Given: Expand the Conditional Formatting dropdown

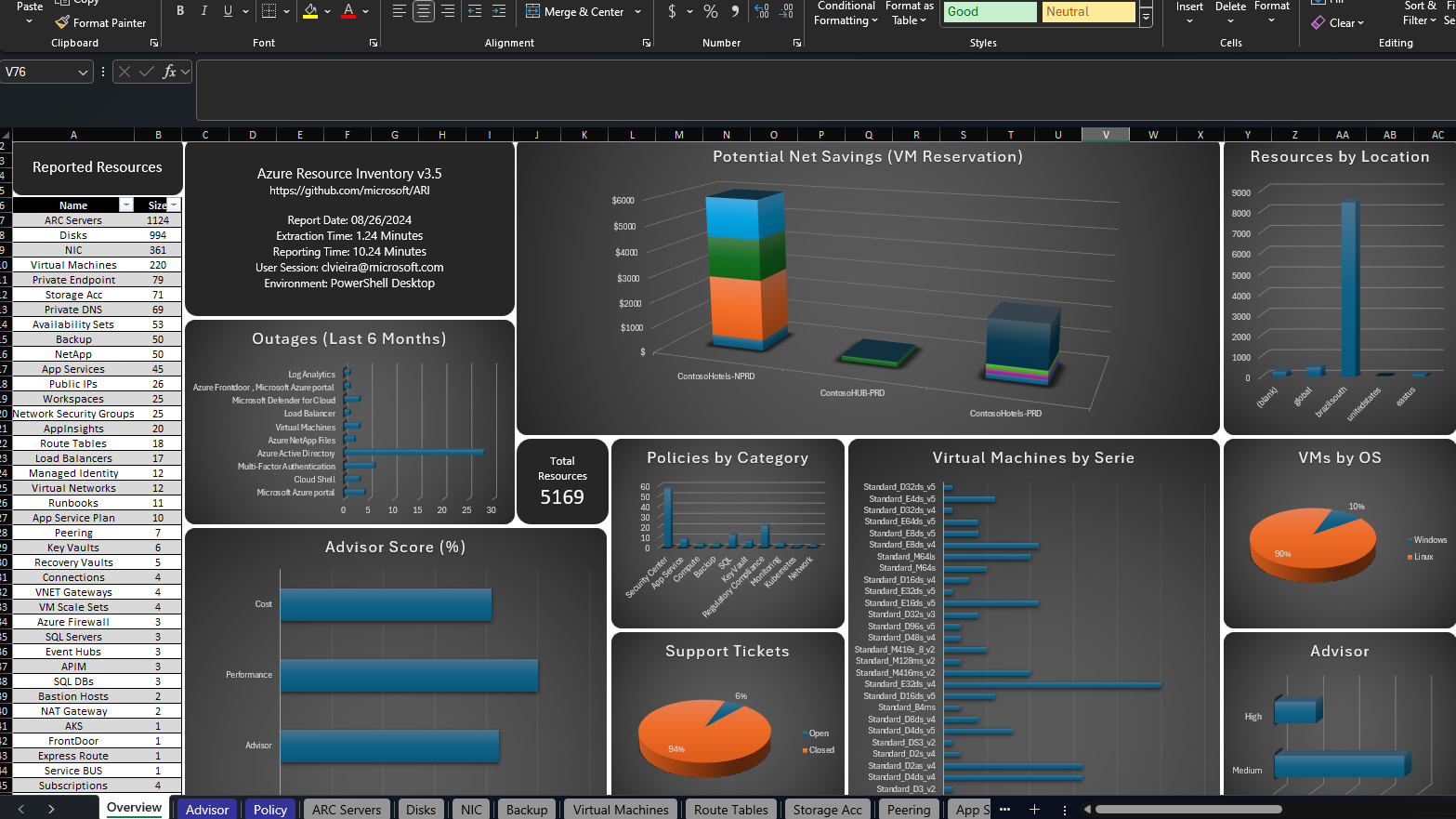Looking at the screenshot, I should pyautogui.click(x=846, y=14).
